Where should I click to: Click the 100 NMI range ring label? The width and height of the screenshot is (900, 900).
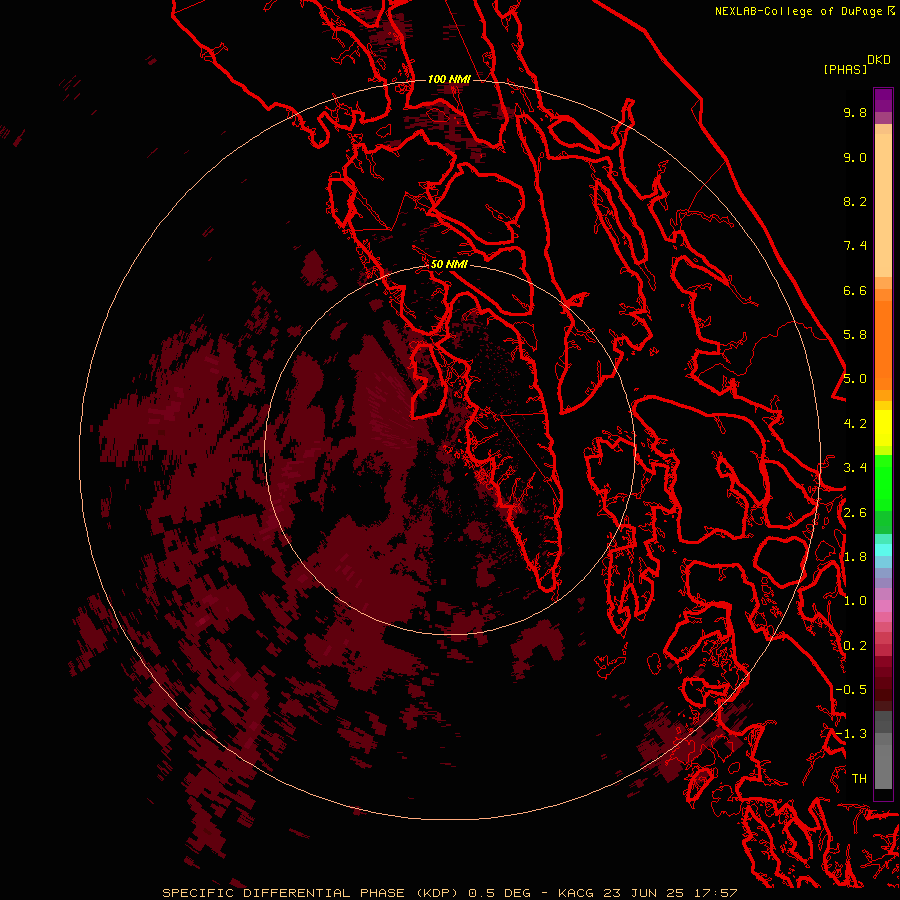(449, 79)
